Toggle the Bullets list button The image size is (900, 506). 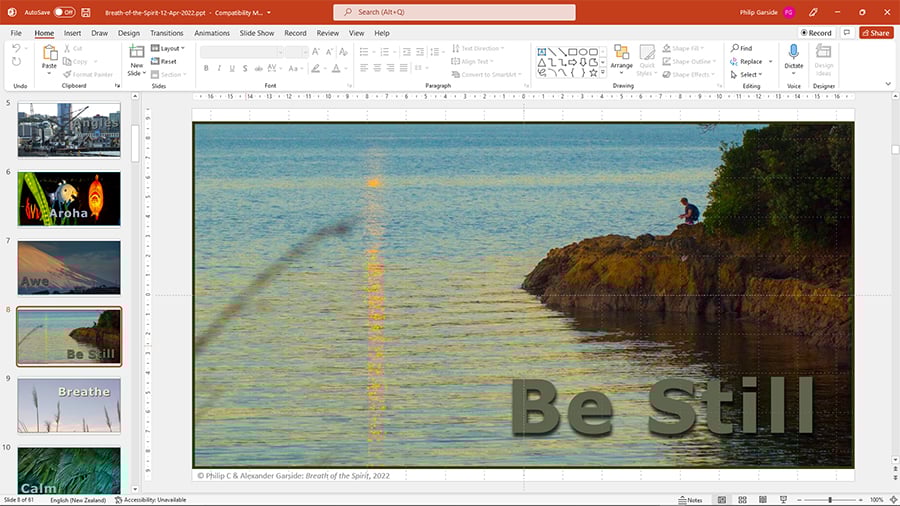364,52
